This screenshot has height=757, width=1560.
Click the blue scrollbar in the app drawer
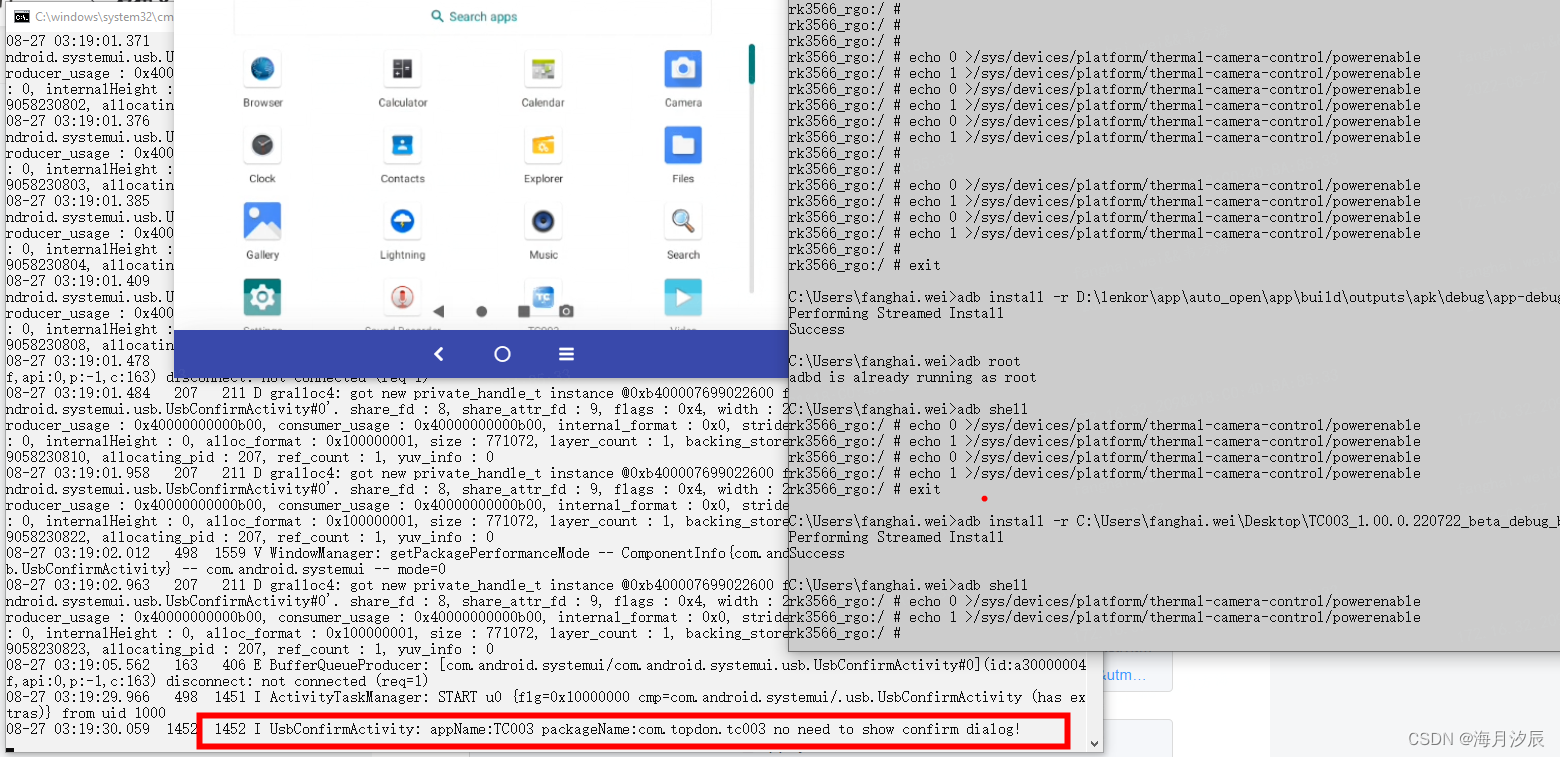[751, 65]
